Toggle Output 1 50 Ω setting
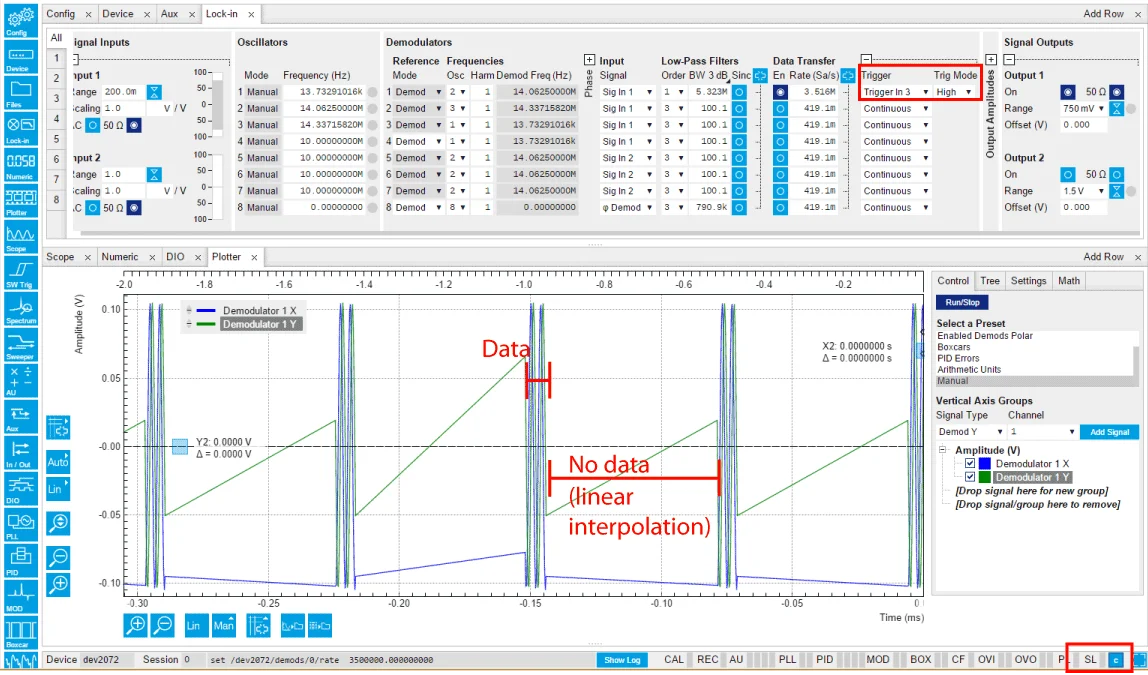 [1117, 92]
